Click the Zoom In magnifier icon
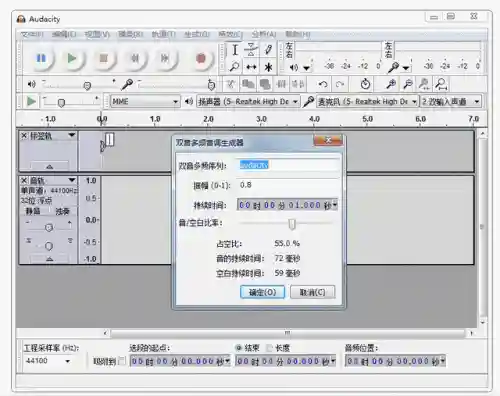This screenshot has height=396, width=500. click(x=391, y=84)
